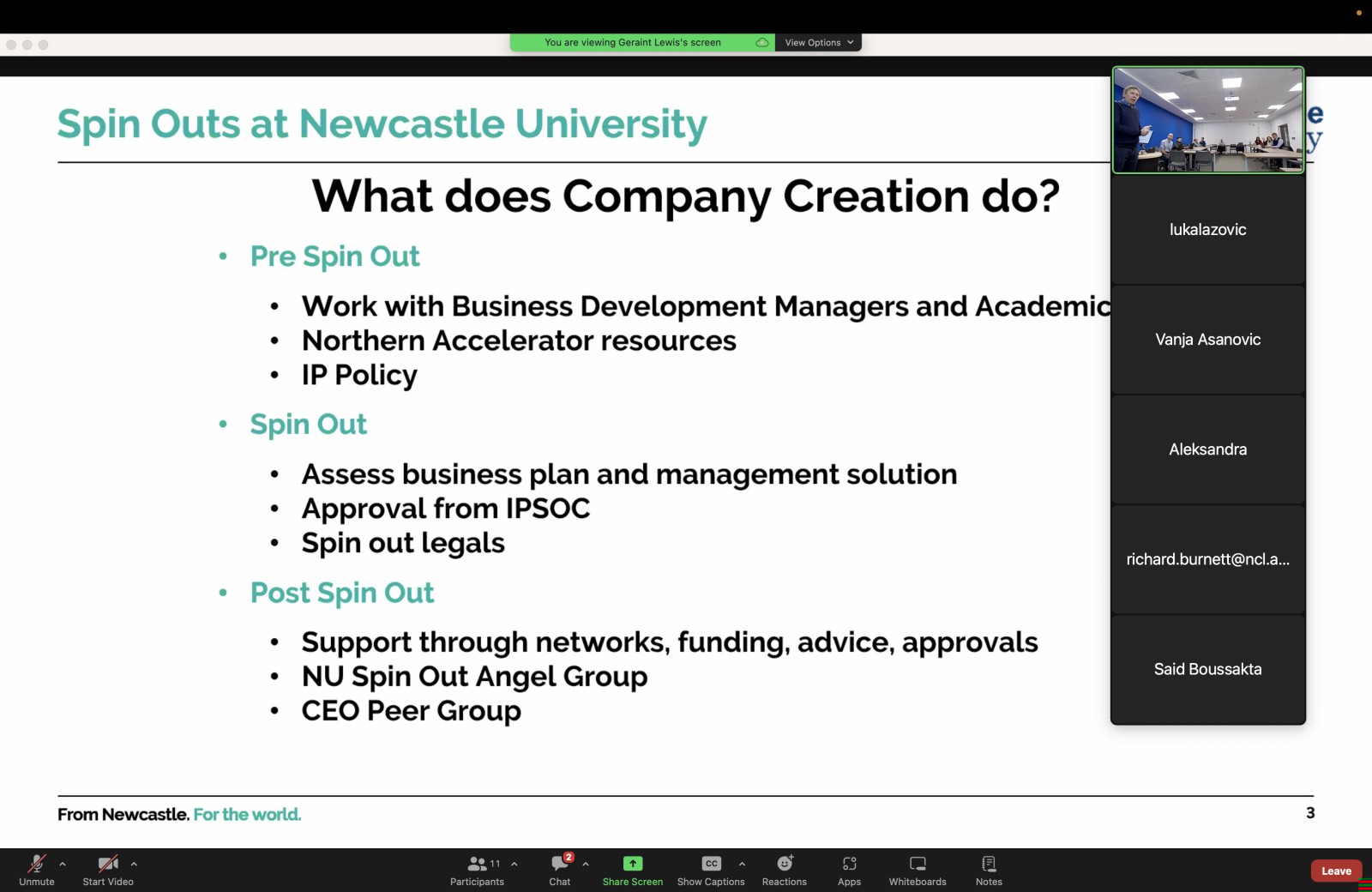
Task: Click the cloud icon in the sharing banner
Action: [761, 42]
